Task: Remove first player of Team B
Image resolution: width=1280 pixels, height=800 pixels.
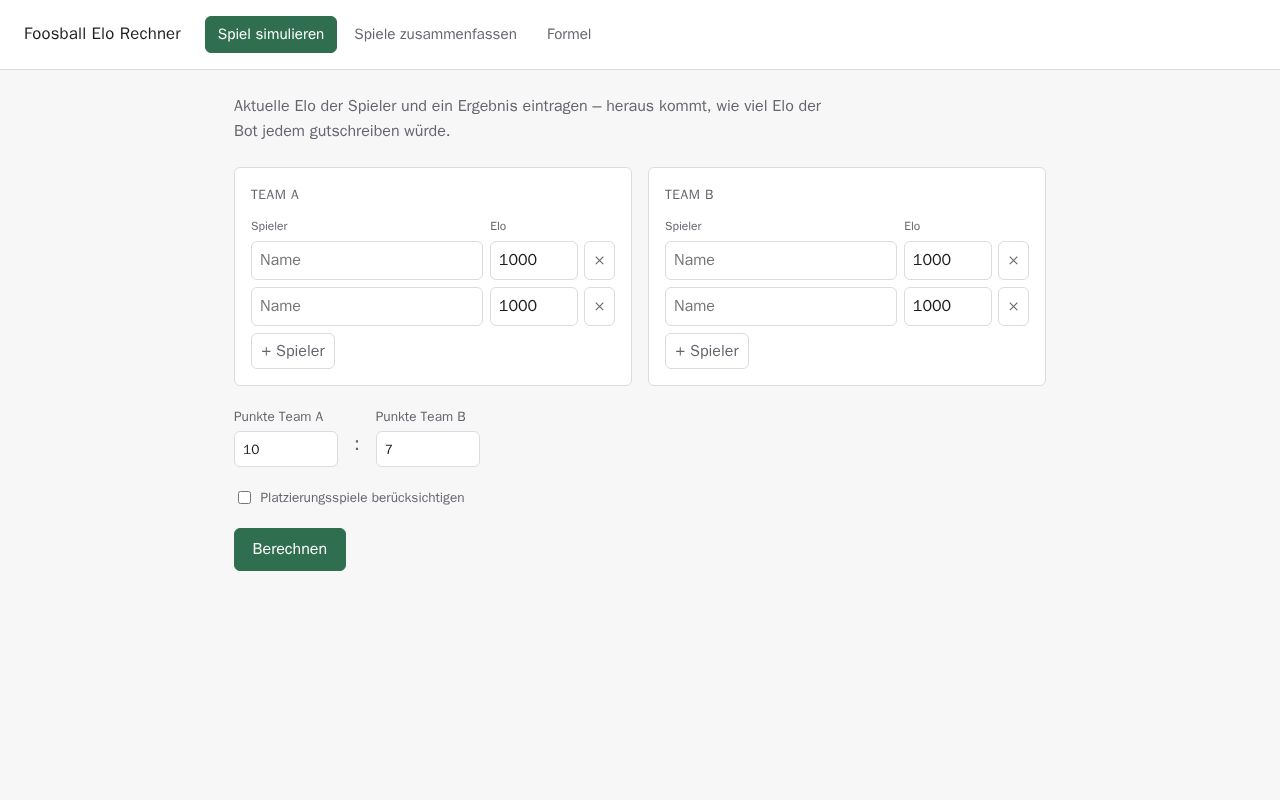Action: pyautogui.click(x=1013, y=260)
